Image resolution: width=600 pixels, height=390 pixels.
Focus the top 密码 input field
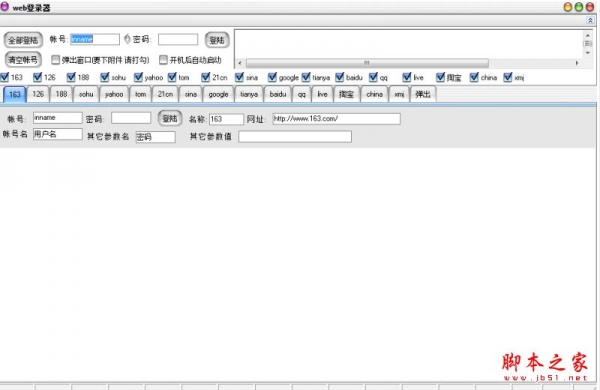click(178, 39)
